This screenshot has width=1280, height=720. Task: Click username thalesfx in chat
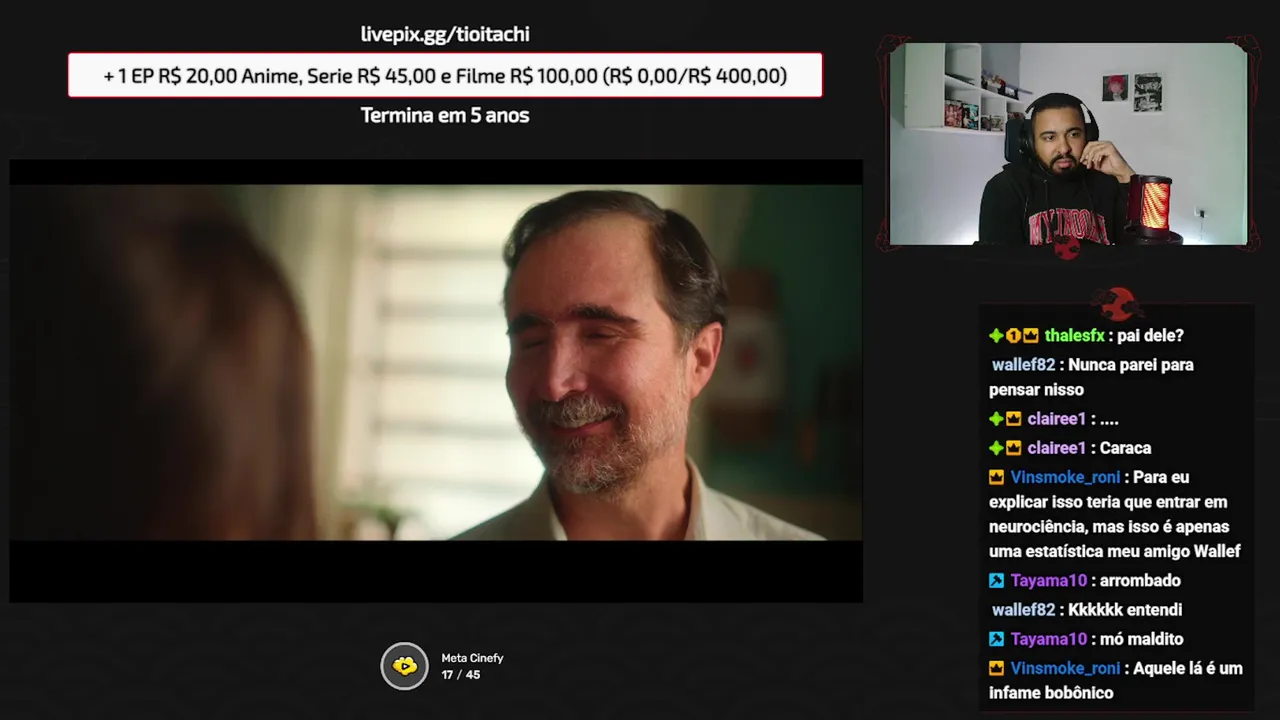1074,336
